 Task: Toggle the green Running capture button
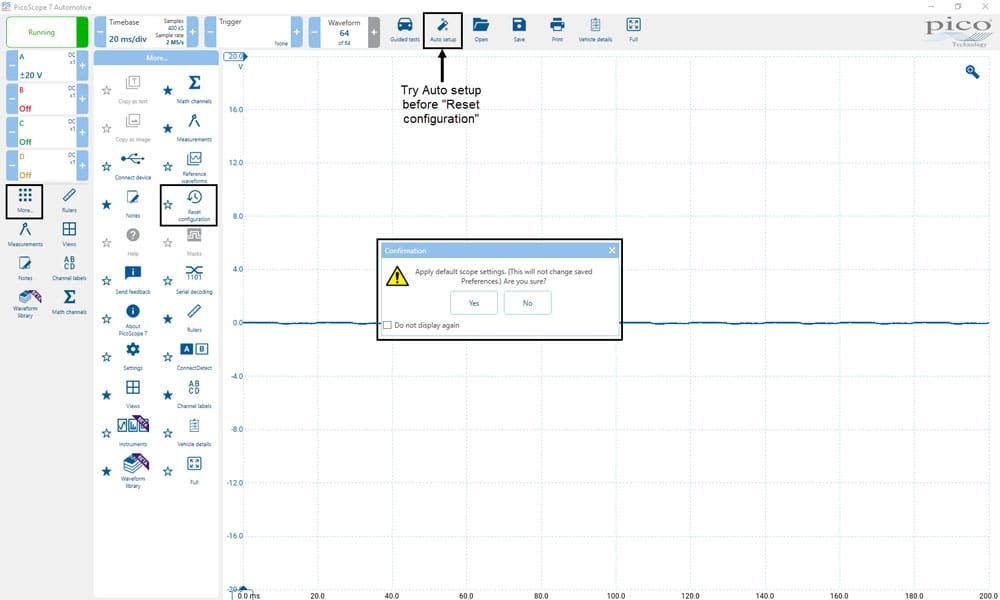(47, 32)
